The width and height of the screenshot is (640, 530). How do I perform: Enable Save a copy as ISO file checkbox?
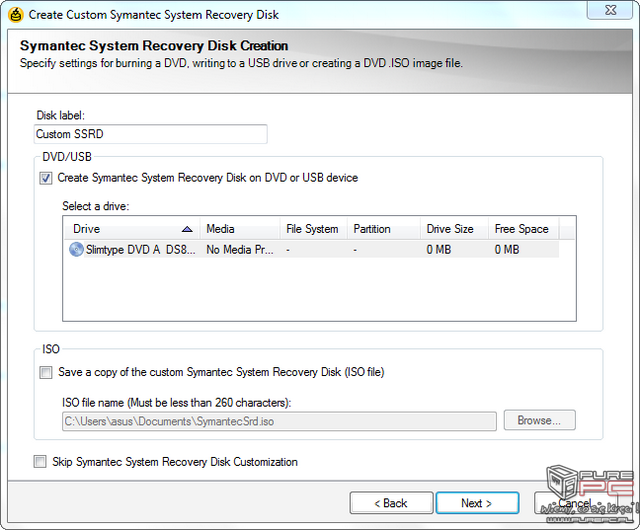pyautogui.click(x=46, y=372)
